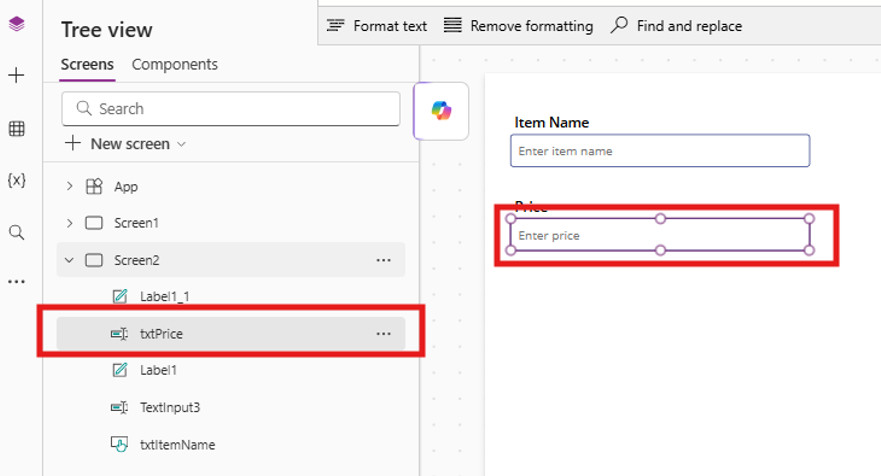The height and width of the screenshot is (476, 881).
Task: Open the Screen2 more options ellipsis
Action: (383, 260)
